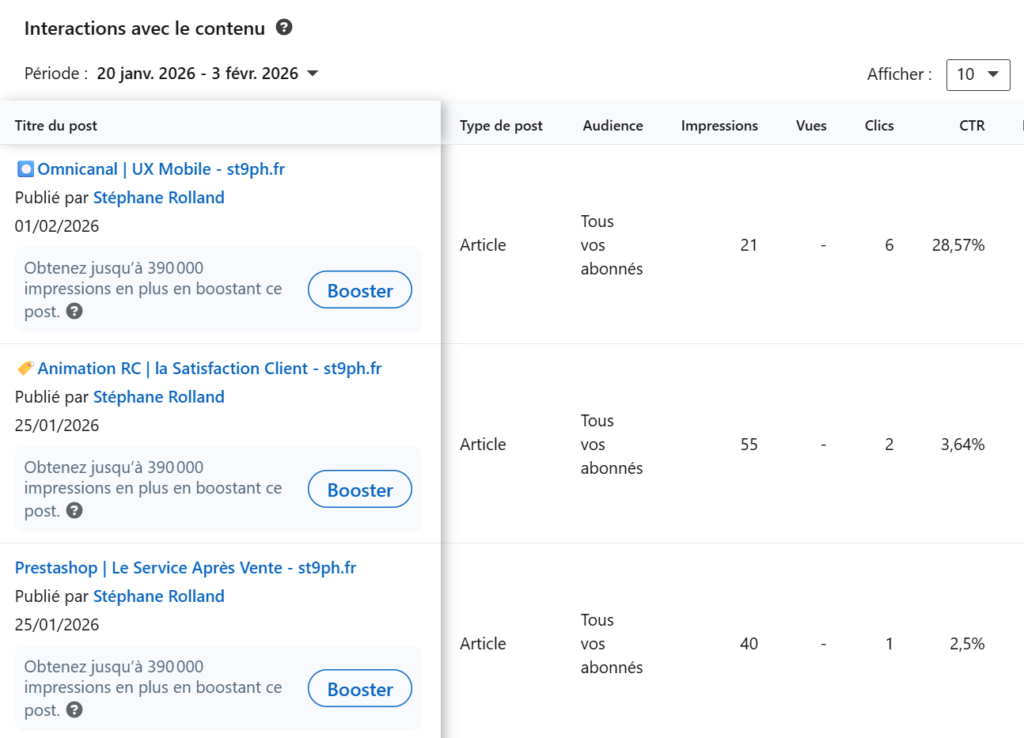This screenshot has width=1024, height=738.
Task: Click the emoji icon before Omnicanal title
Action: tap(25, 169)
